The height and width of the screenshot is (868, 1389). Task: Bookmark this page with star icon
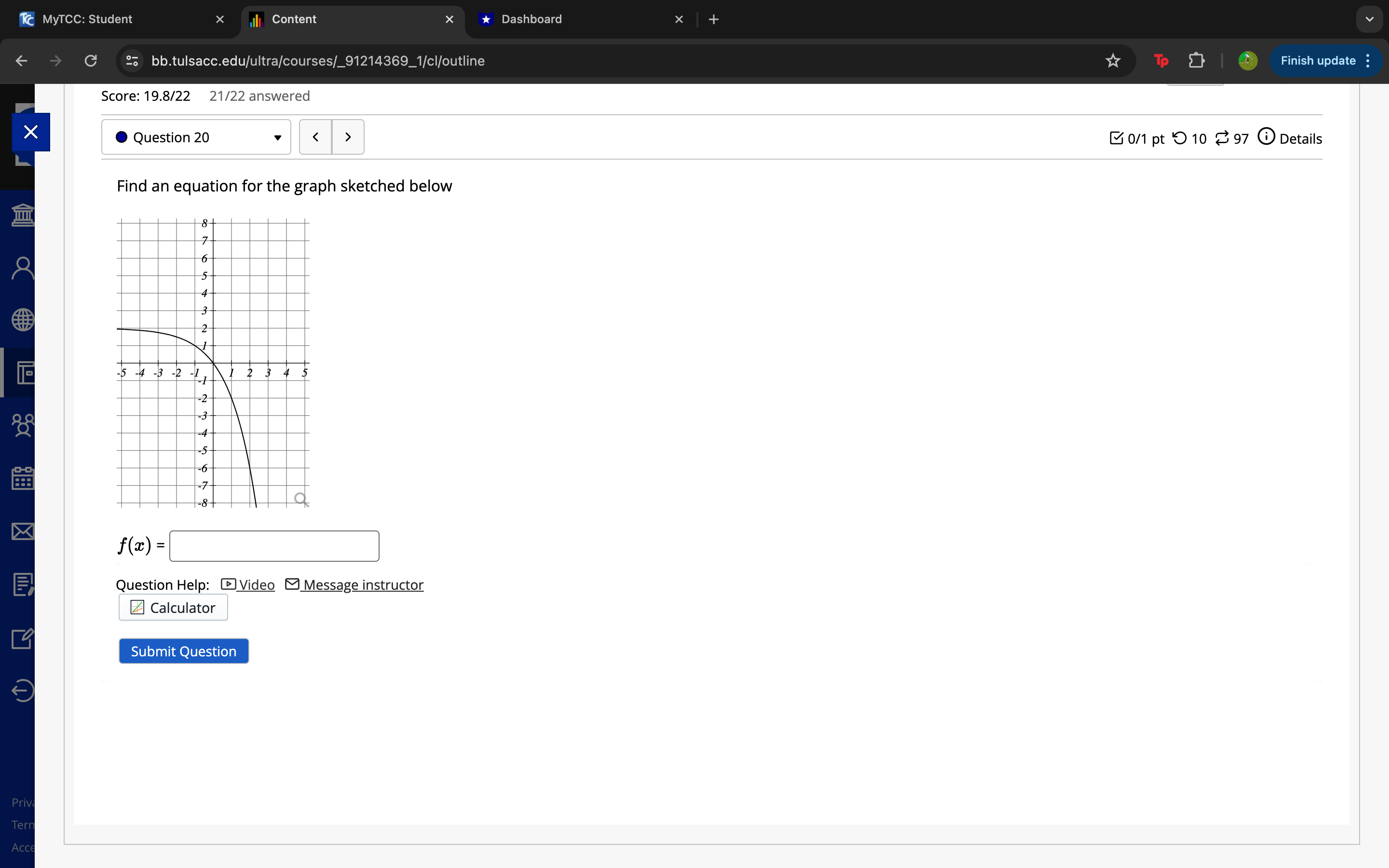pyautogui.click(x=1112, y=61)
